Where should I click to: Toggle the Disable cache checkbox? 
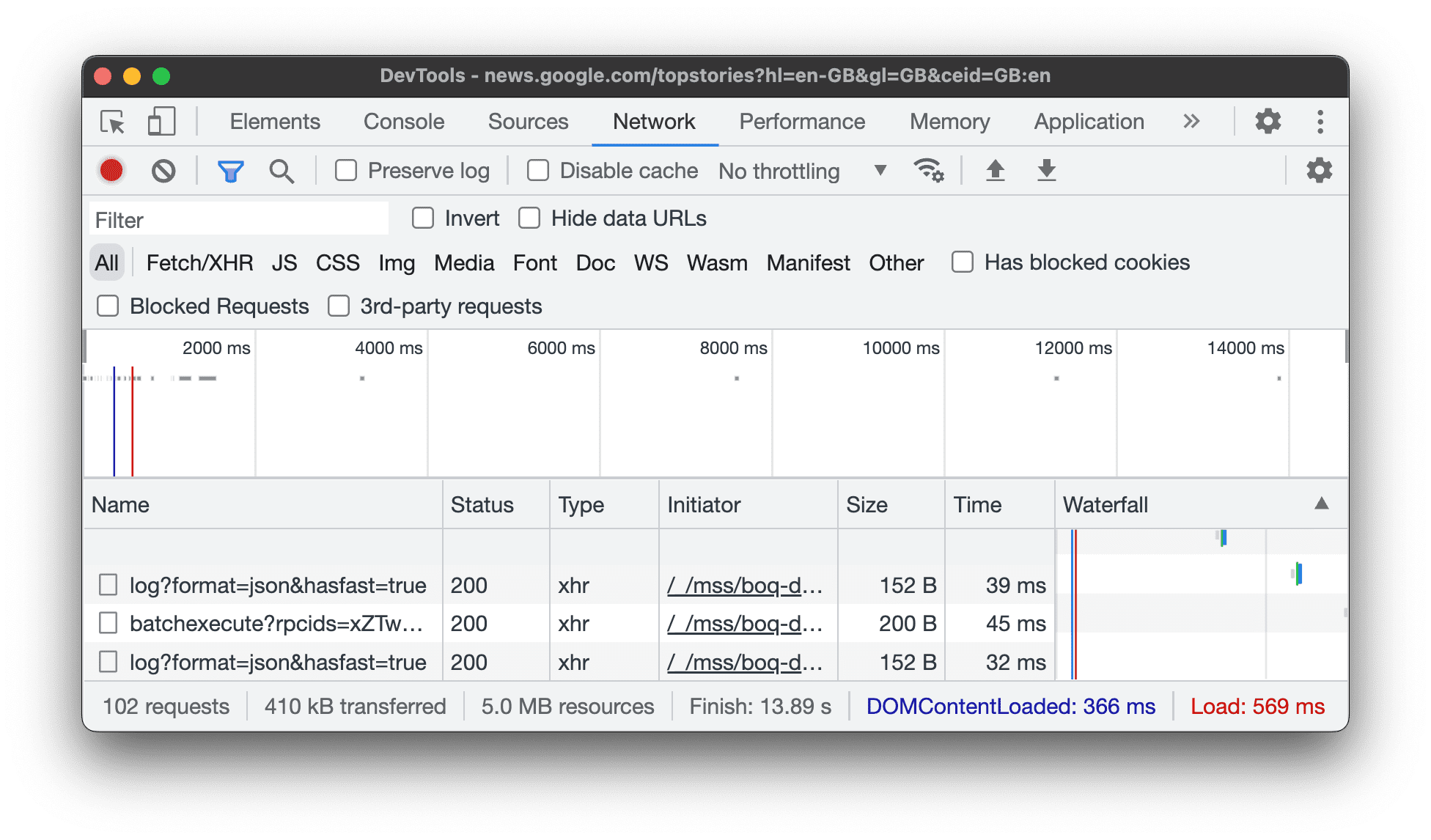point(536,169)
